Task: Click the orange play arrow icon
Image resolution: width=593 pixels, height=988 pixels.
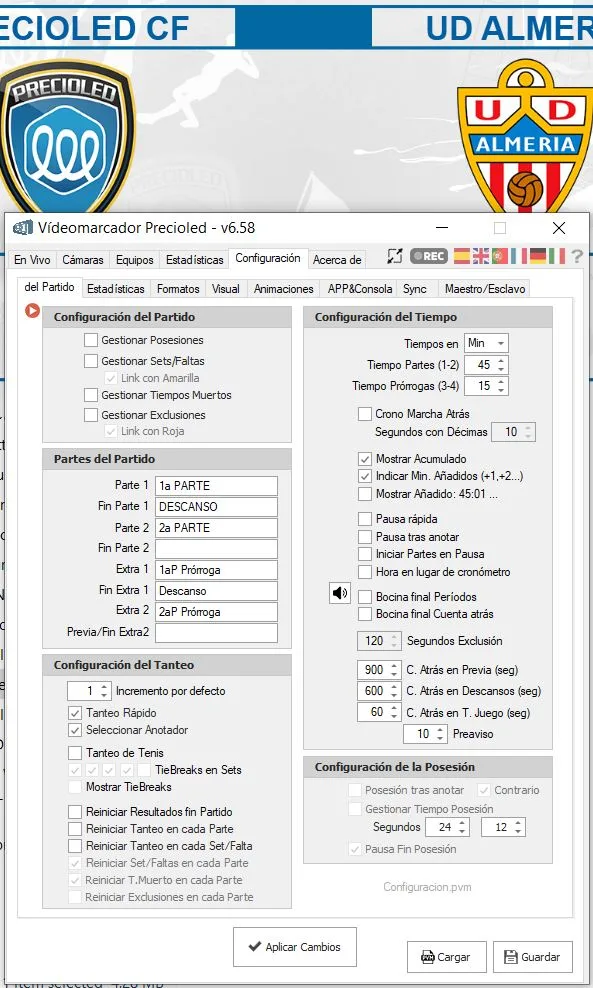Action: coord(32,310)
